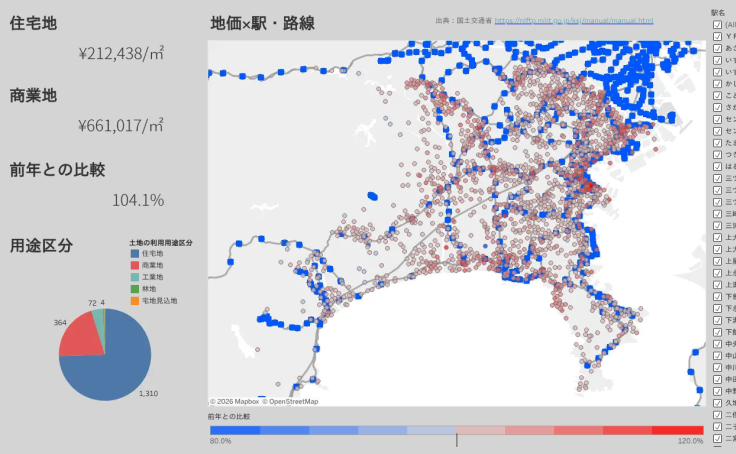
Task: Select the 林地 legend color swatch
Action: click(135, 289)
